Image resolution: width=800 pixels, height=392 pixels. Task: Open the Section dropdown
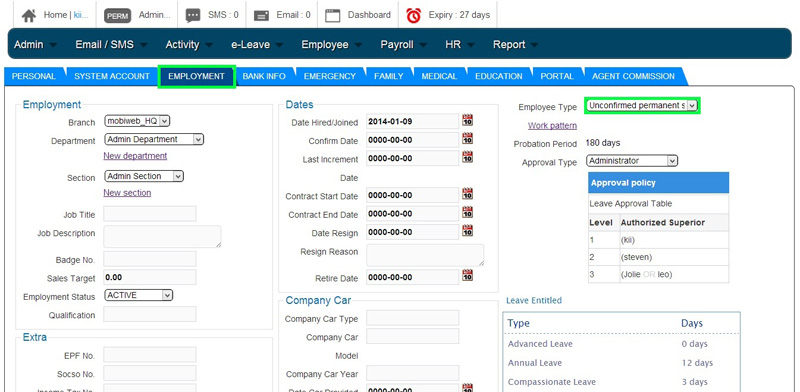(144, 176)
